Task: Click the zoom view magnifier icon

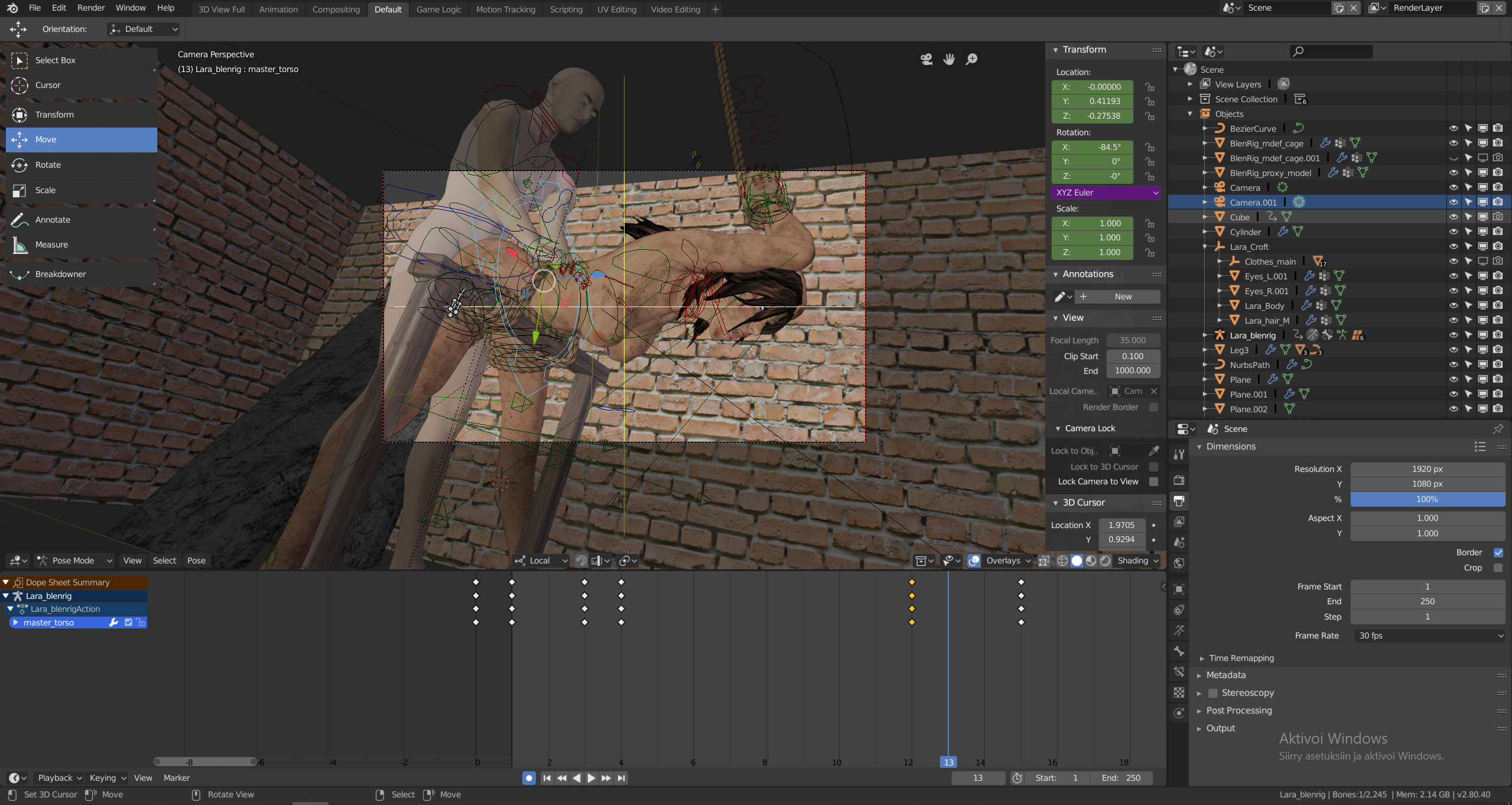Action: 971,59
